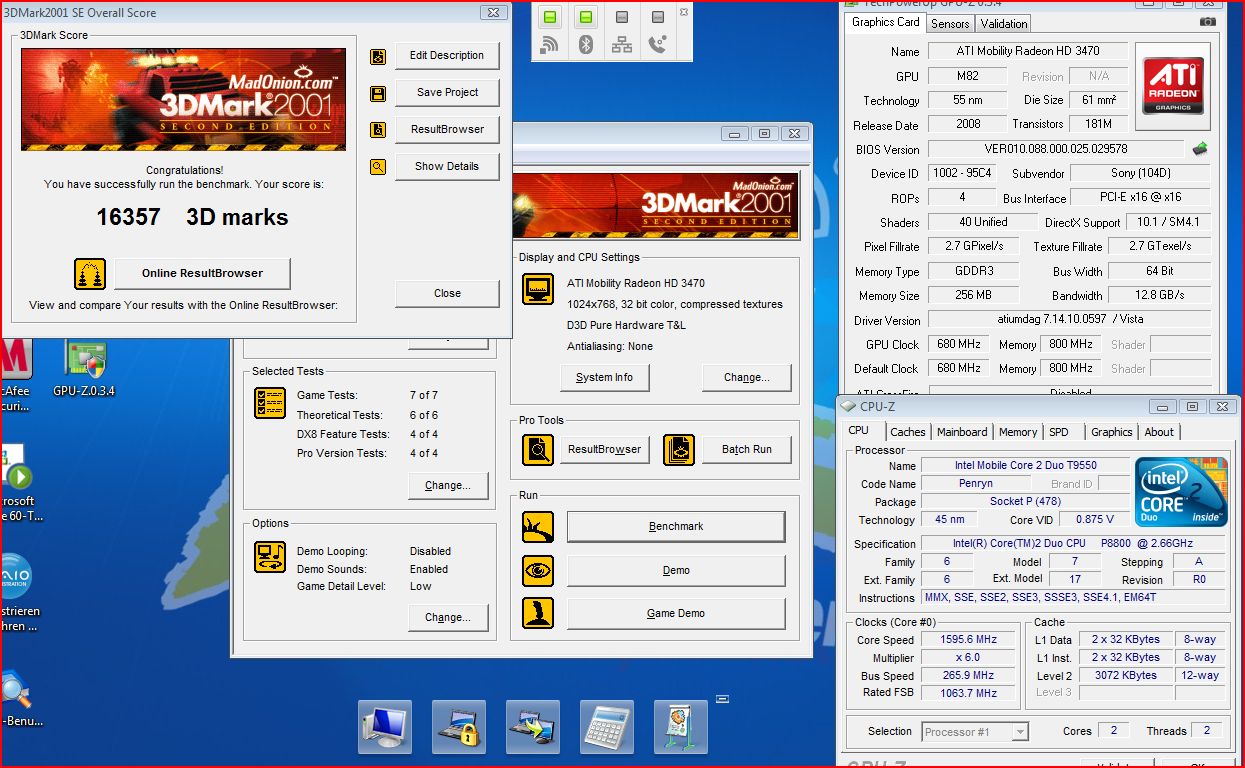
Task: Click the Pro Tools ResultBrowser magnifier icon
Action: 538,450
